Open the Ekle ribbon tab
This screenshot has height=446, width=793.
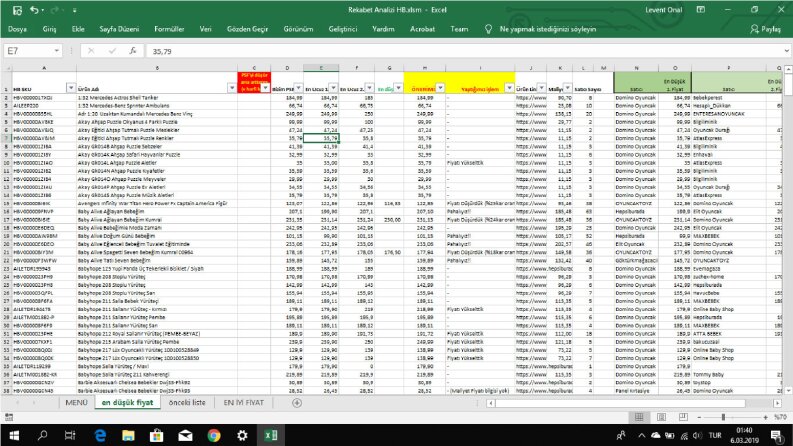coord(78,29)
